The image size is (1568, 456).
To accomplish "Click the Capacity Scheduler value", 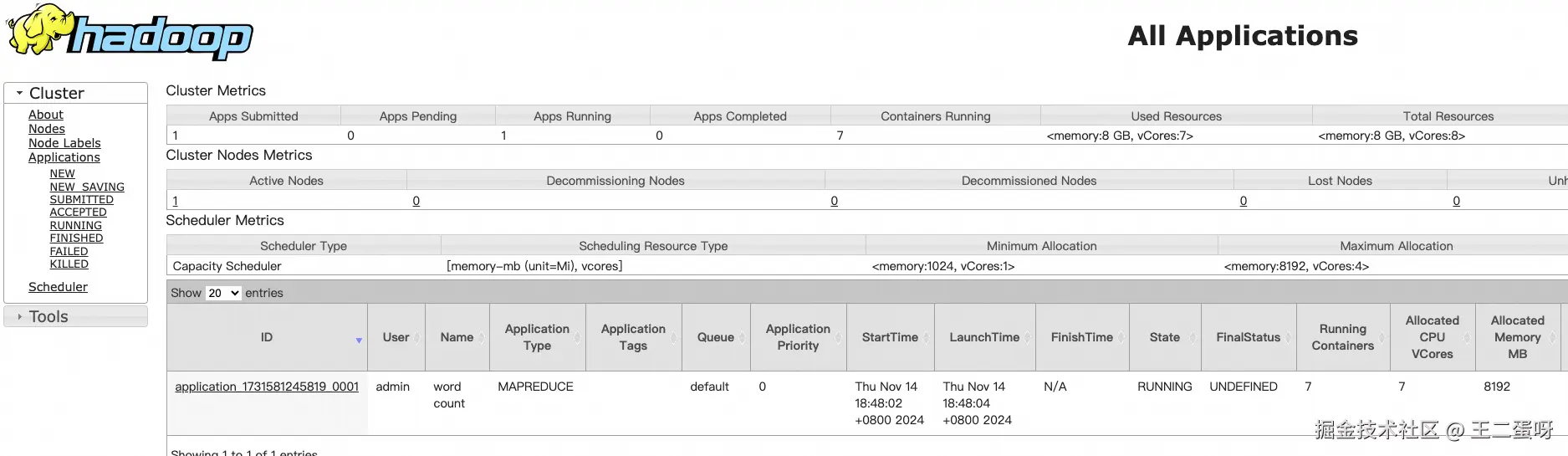I will click(227, 266).
